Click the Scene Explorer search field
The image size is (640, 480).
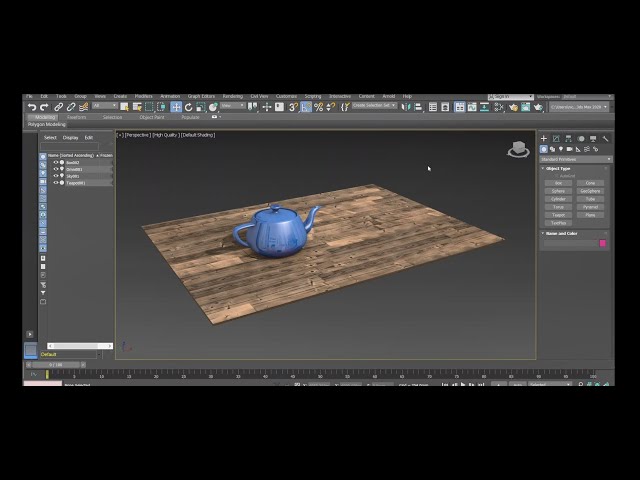(69, 146)
